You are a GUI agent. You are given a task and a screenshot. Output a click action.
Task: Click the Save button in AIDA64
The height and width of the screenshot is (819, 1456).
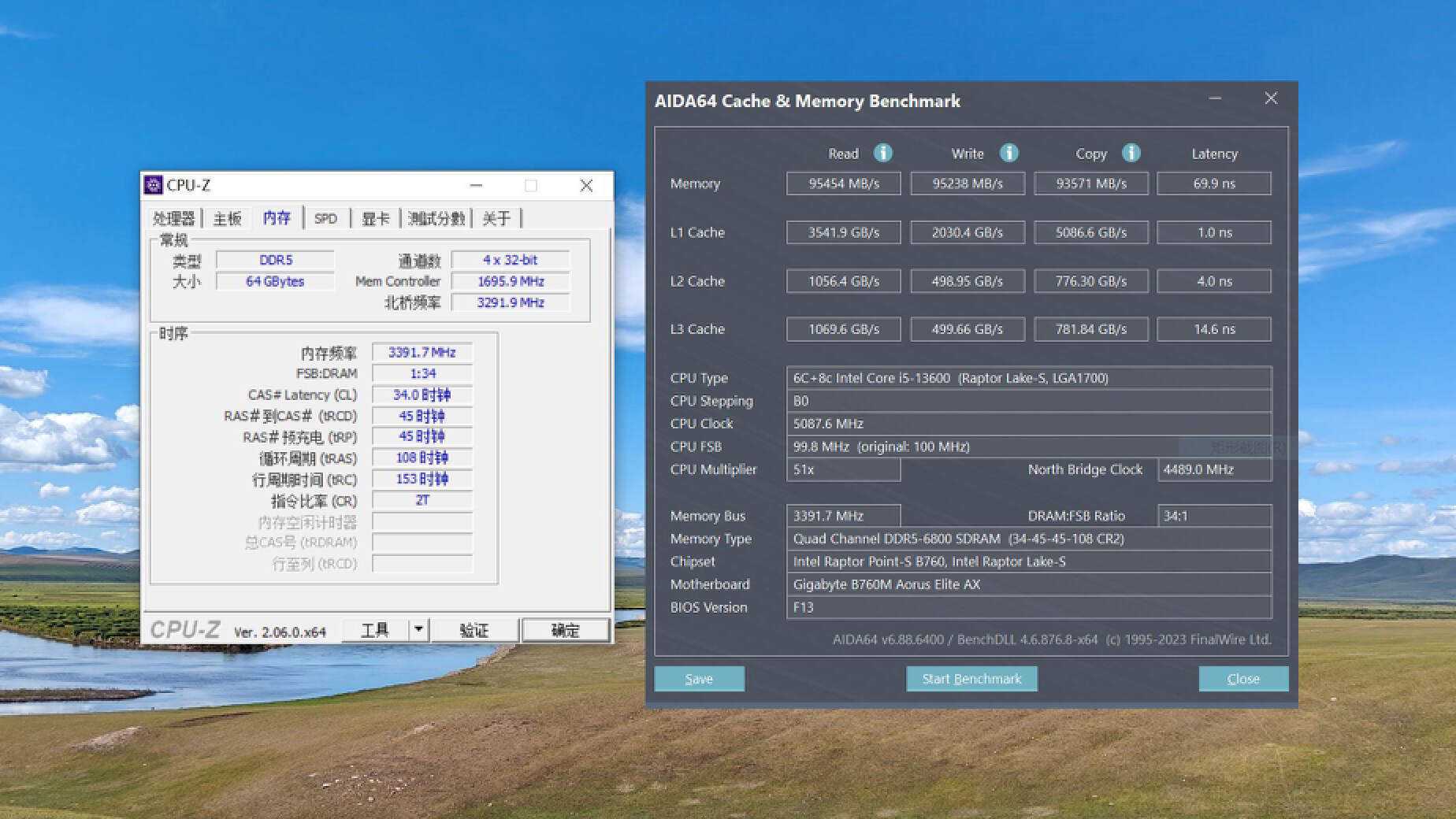[699, 679]
